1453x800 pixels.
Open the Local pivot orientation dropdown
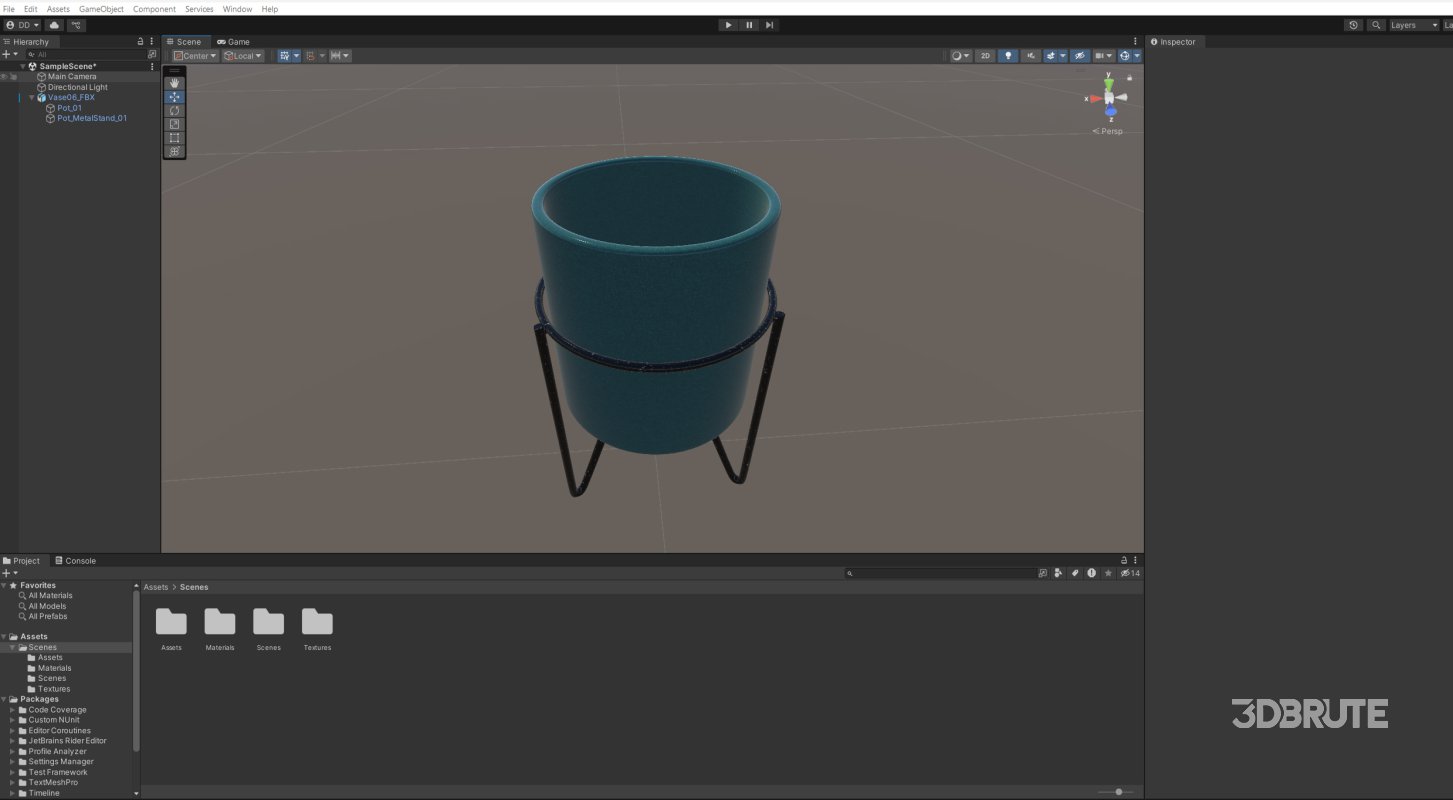pos(243,55)
